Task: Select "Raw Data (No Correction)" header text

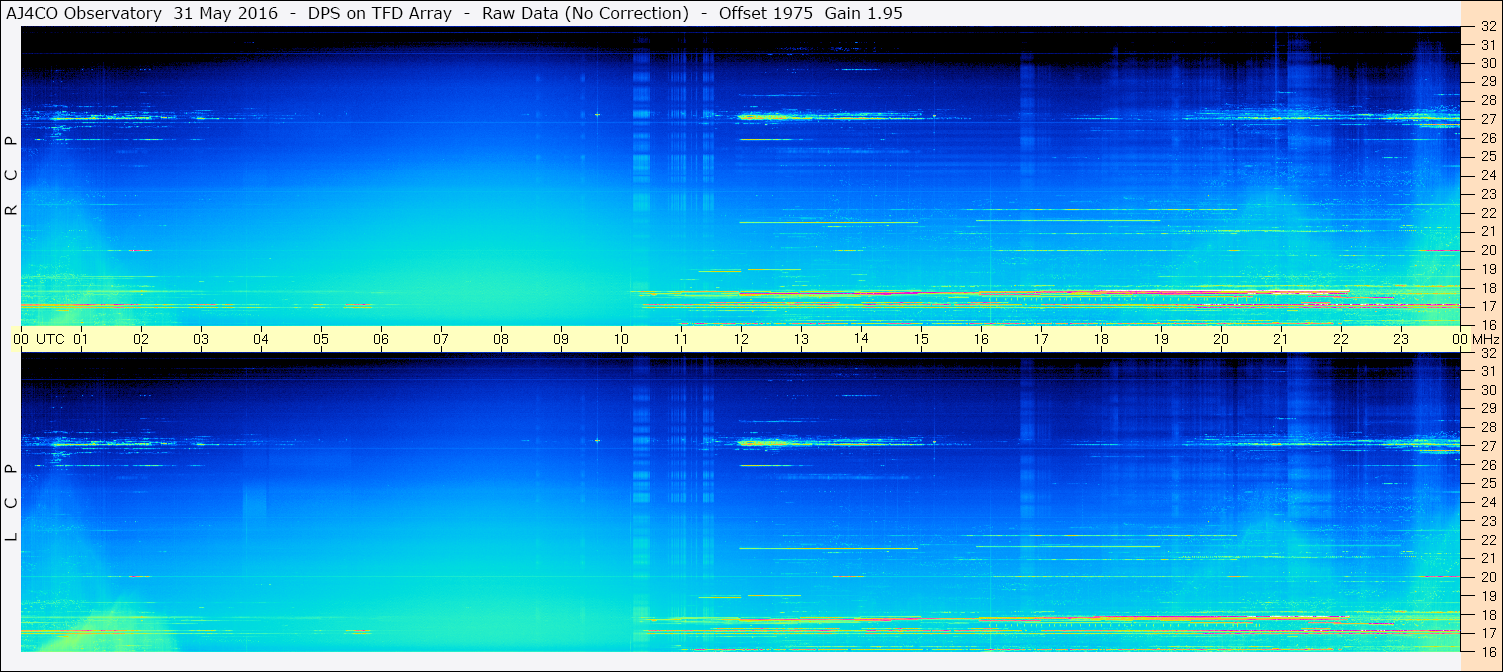Action: point(585,13)
